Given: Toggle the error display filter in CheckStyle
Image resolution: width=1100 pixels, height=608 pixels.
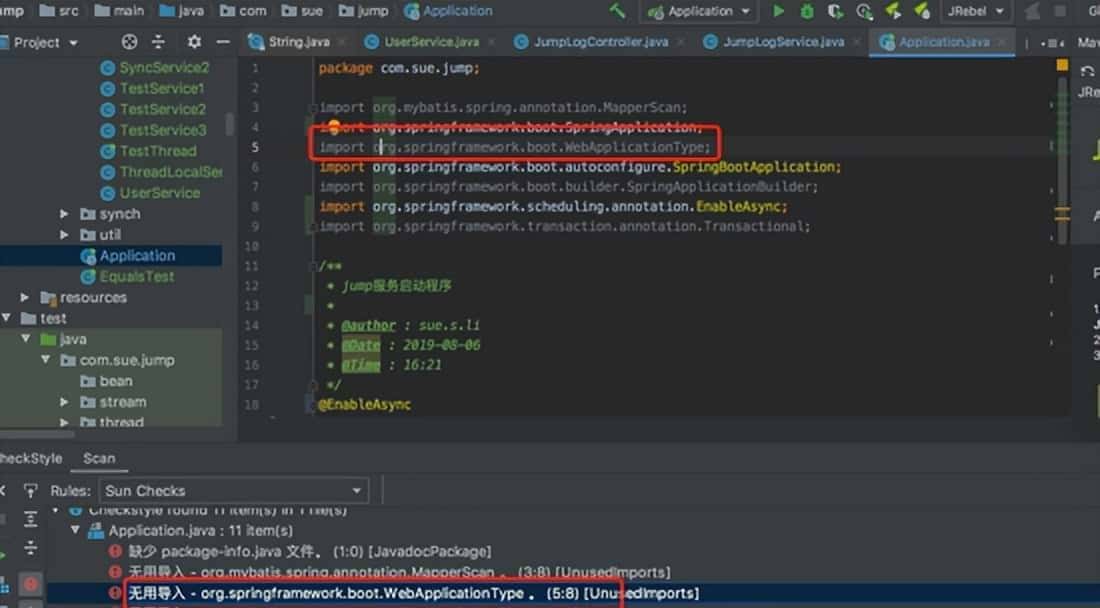Looking at the screenshot, I should coord(31,583).
